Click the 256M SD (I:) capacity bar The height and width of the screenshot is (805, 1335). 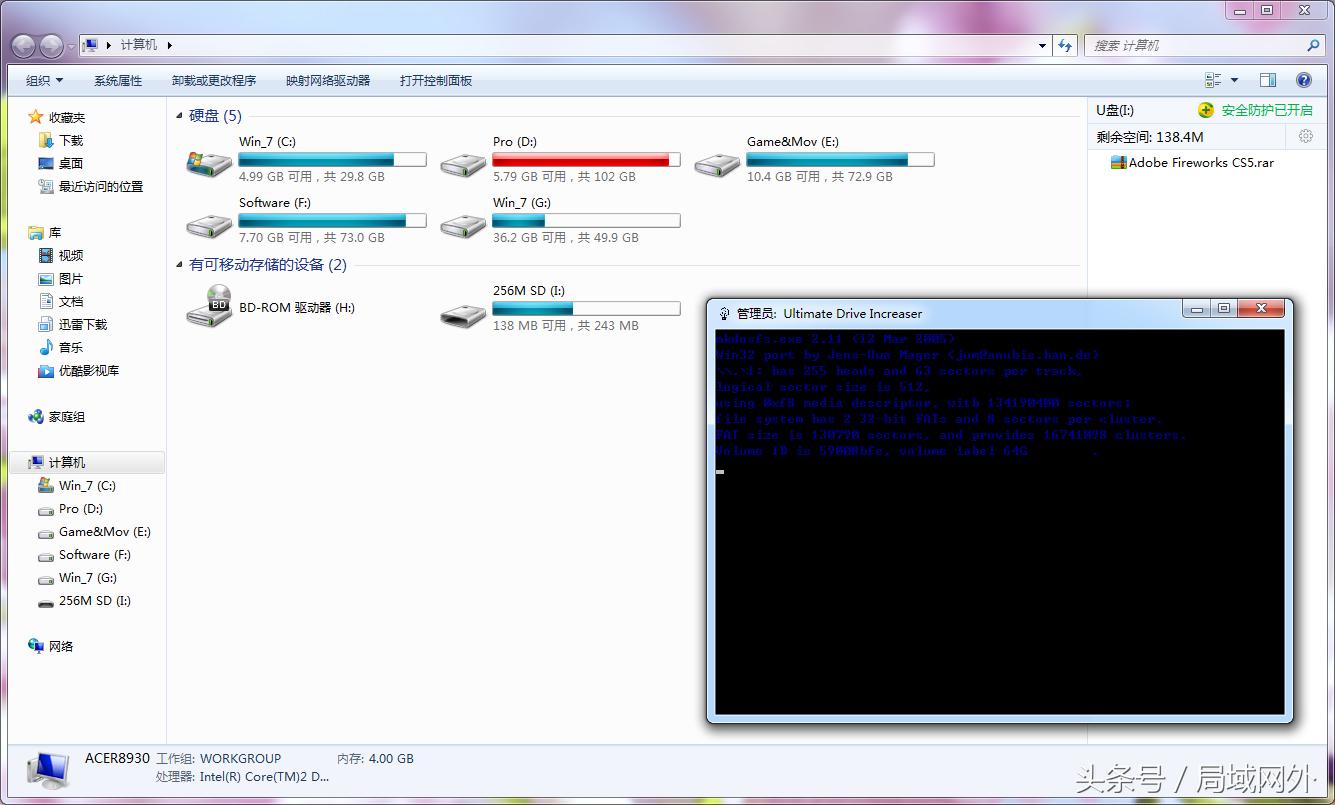tap(586, 309)
